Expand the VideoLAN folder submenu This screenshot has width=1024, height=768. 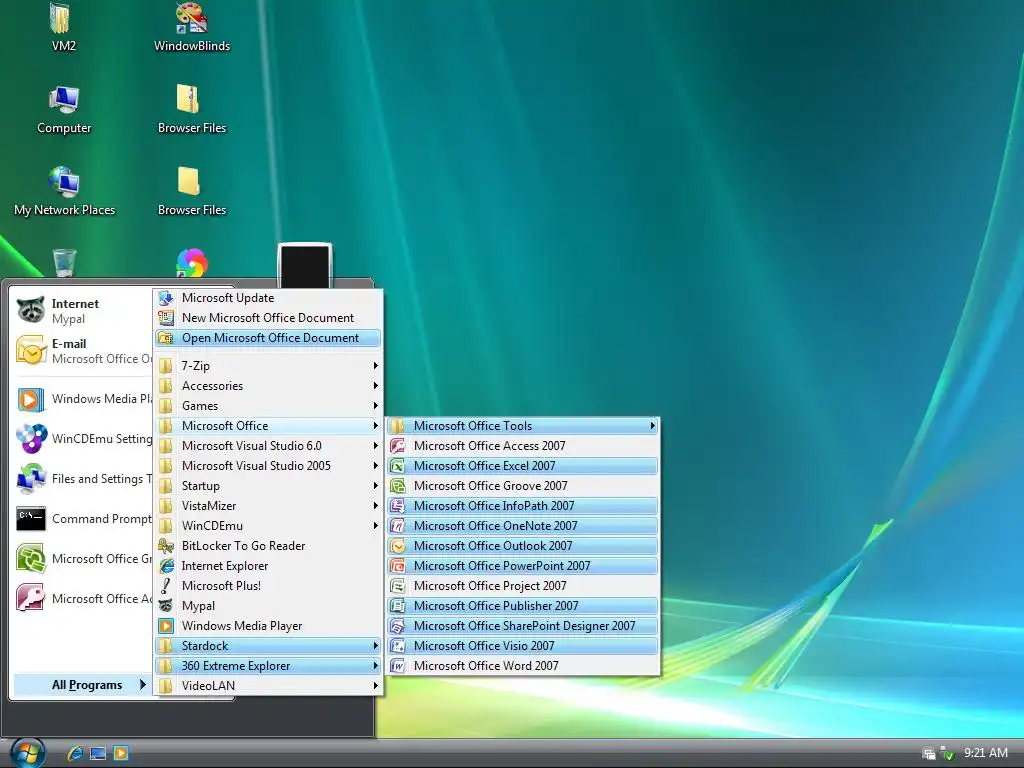268,686
